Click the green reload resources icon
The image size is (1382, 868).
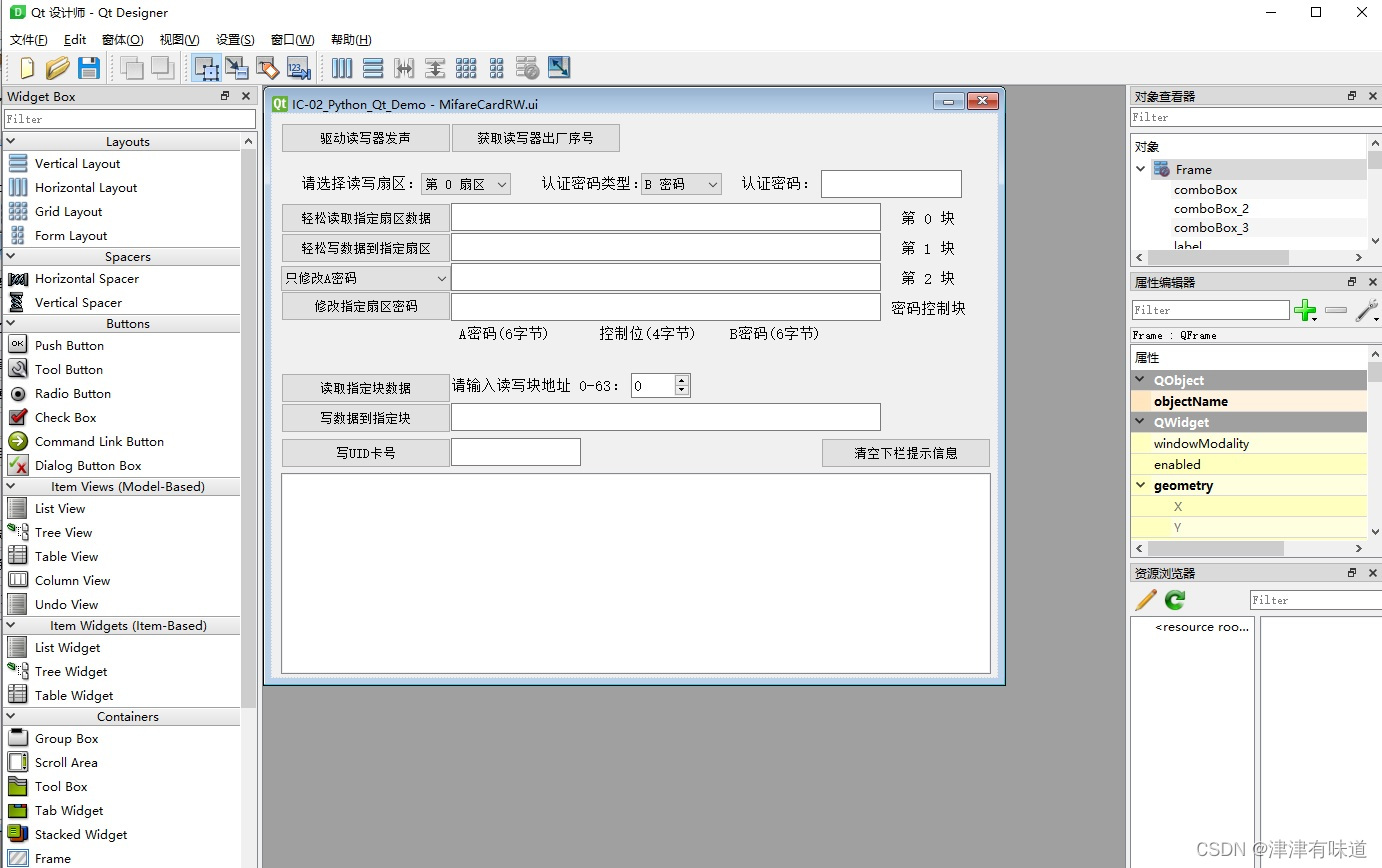pos(1175,600)
